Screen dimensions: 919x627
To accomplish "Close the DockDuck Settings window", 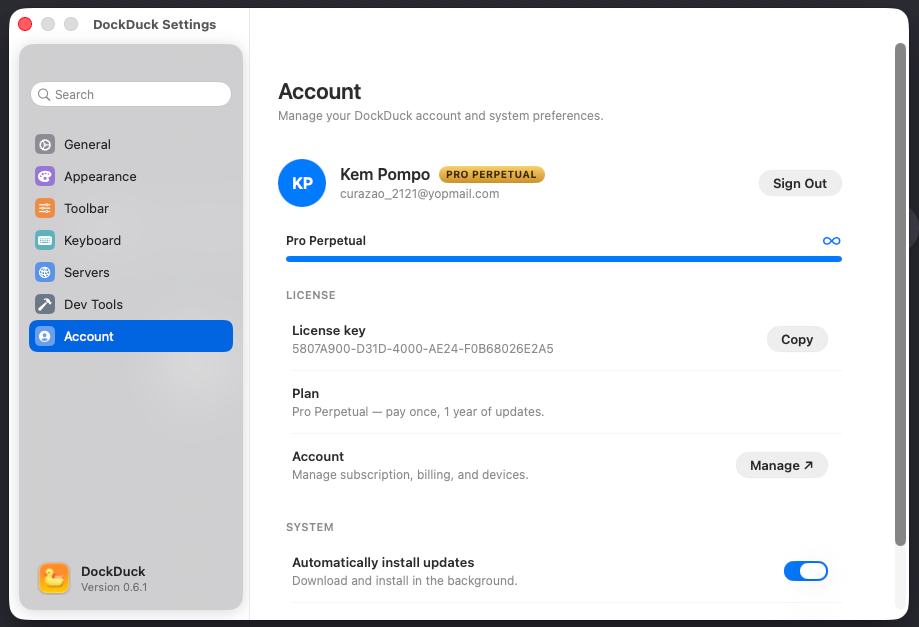I will [25, 24].
